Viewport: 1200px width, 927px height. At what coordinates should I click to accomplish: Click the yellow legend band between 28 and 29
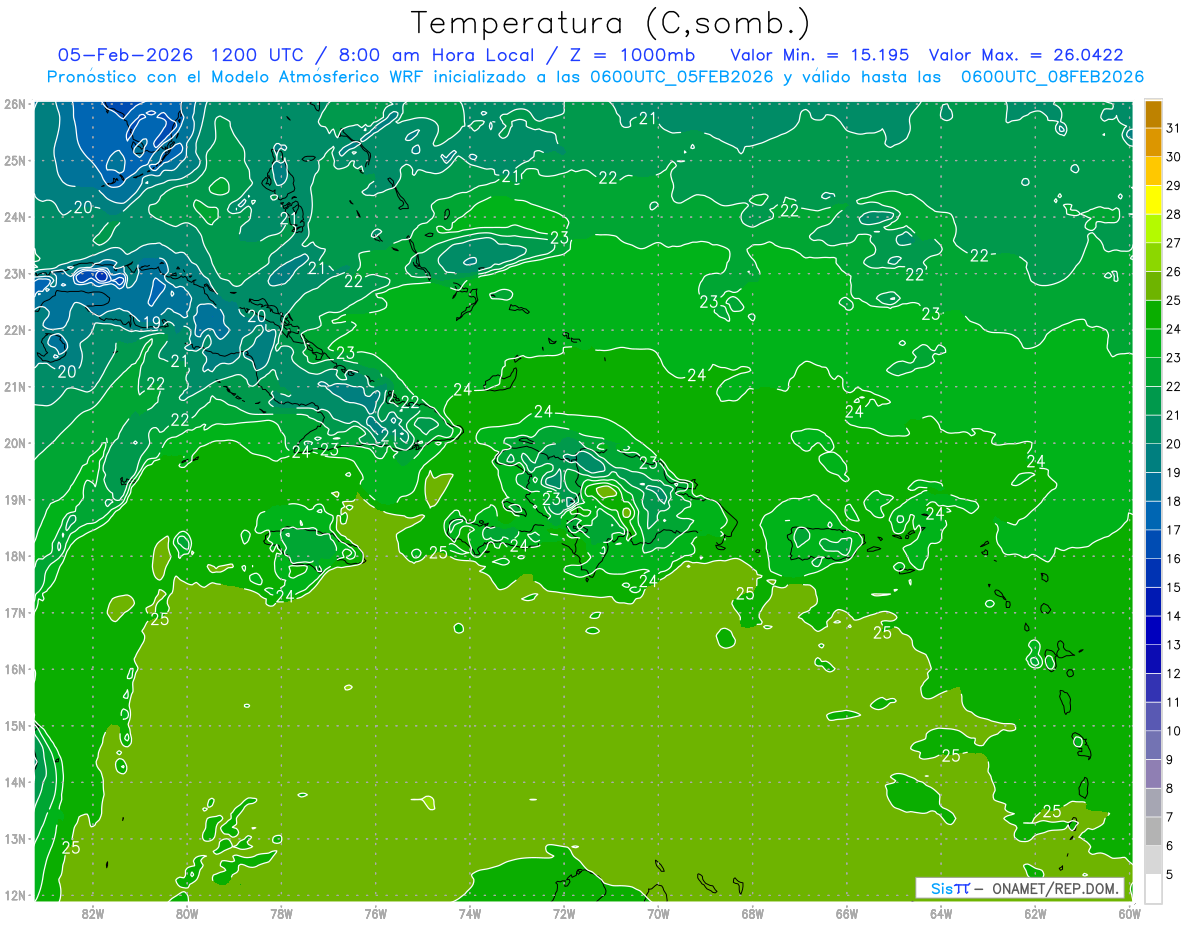(x=1153, y=200)
